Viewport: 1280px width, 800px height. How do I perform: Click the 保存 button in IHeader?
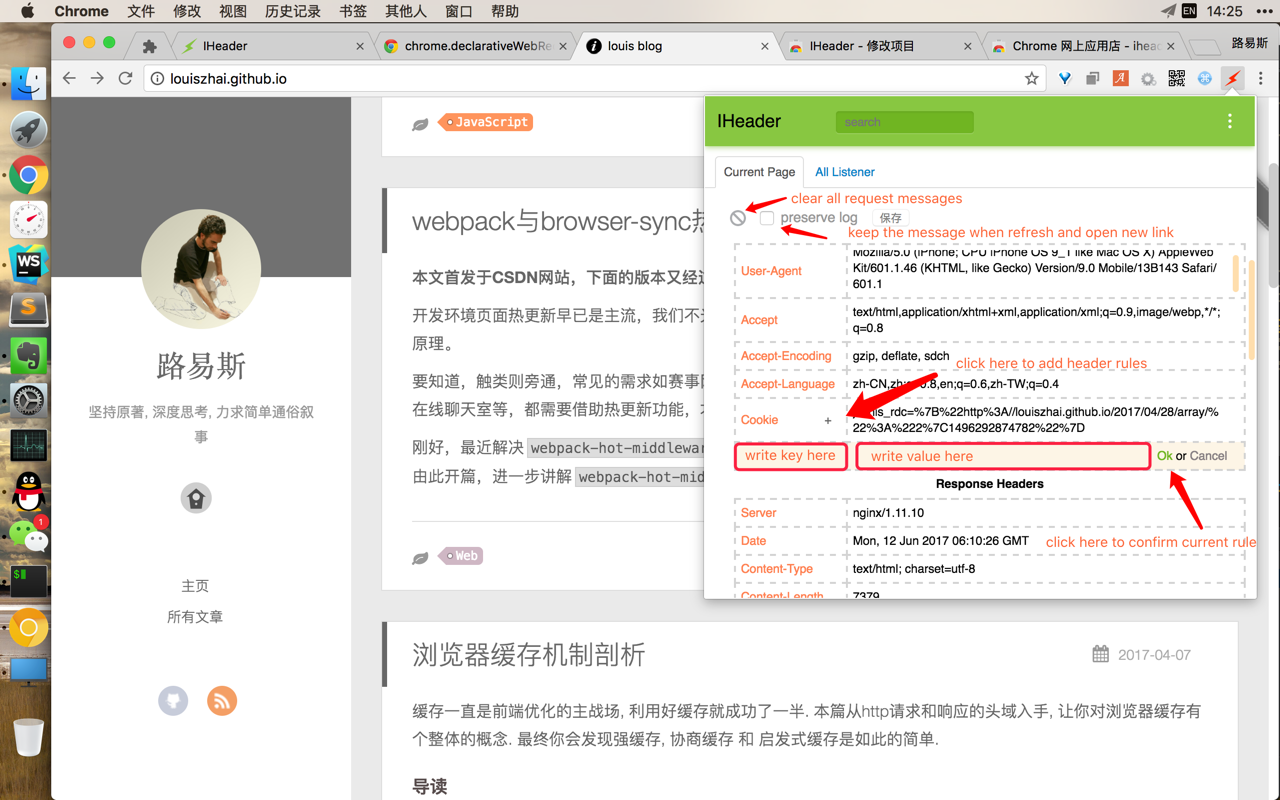click(890, 218)
